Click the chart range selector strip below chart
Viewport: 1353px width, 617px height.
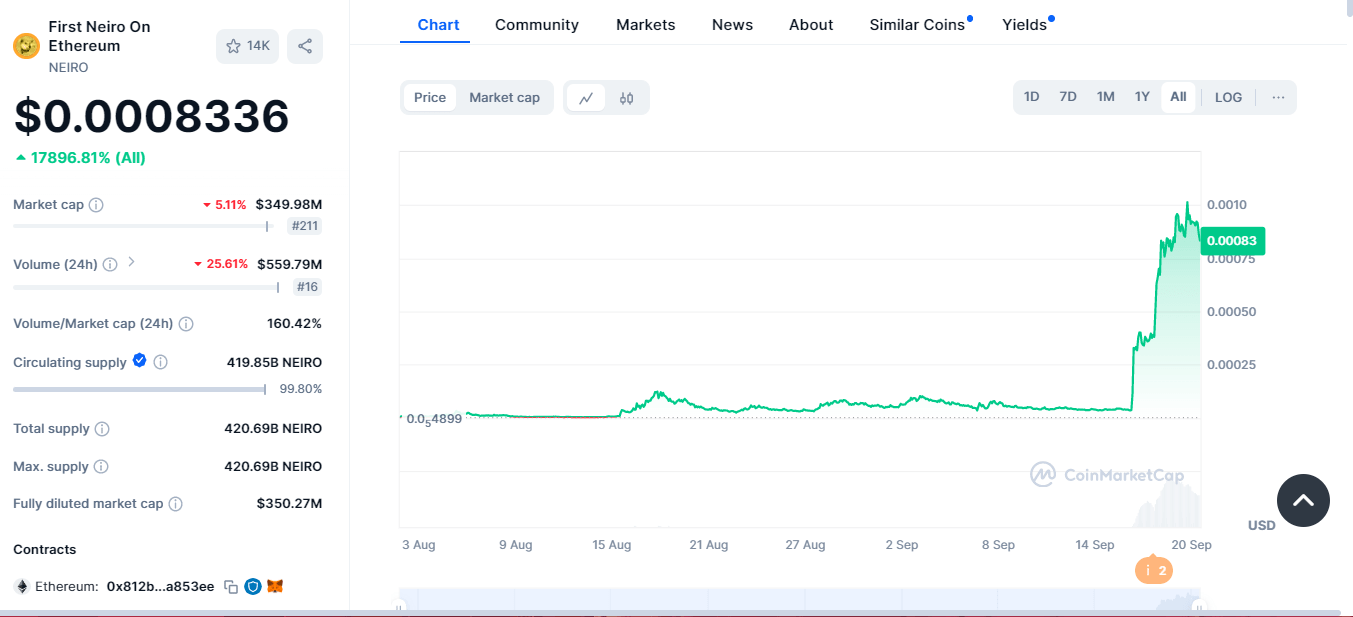(800, 602)
